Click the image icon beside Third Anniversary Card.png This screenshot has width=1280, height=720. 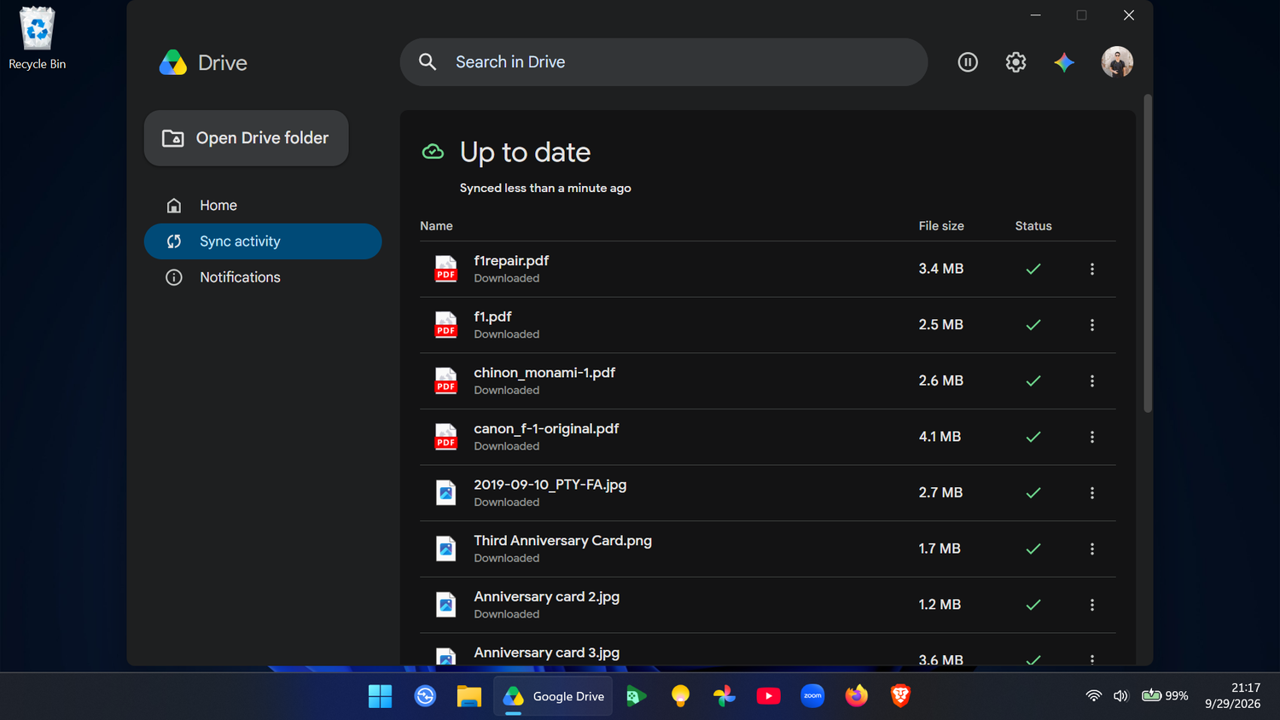click(x=446, y=549)
